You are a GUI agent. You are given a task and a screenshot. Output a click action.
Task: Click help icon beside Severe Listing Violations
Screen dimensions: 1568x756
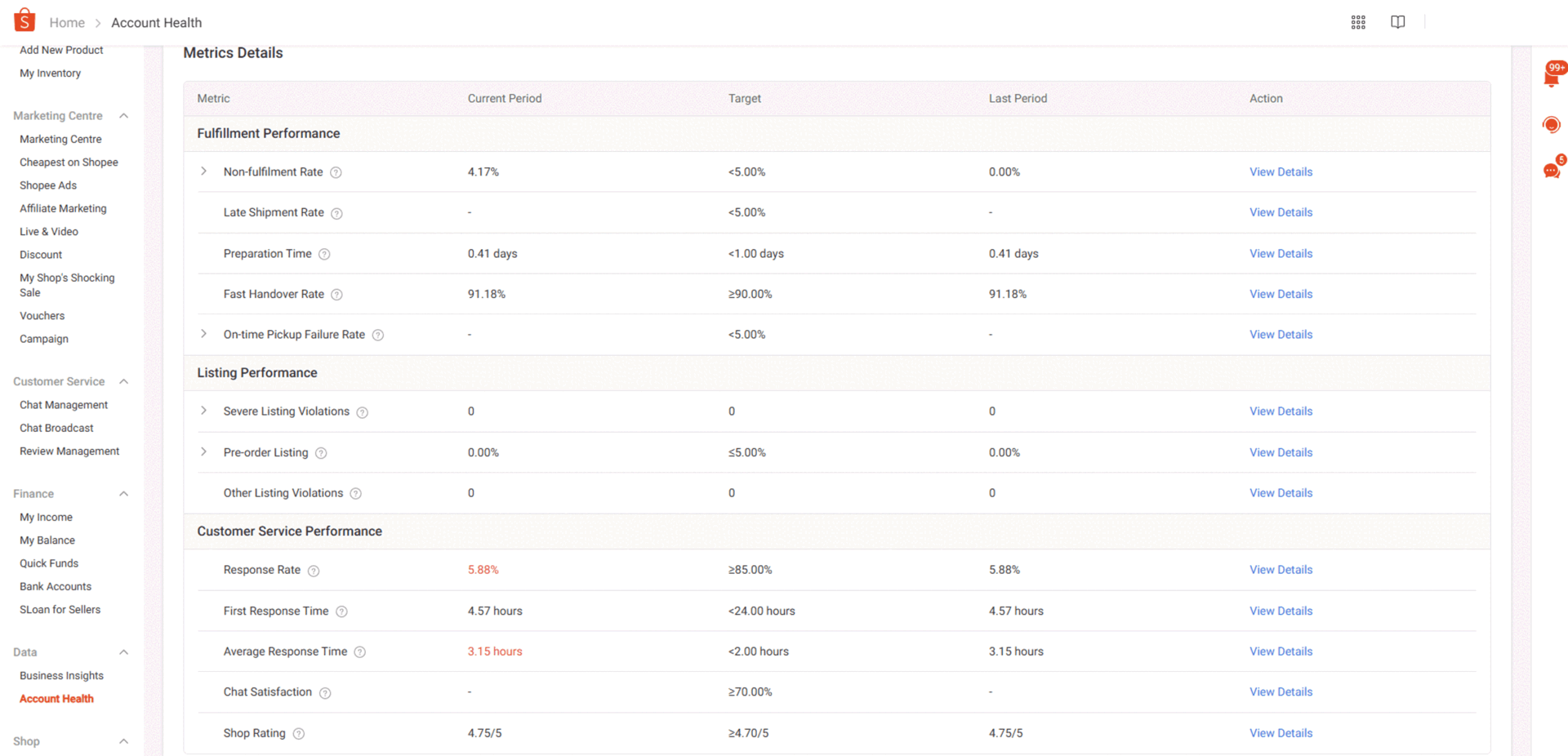[x=363, y=412]
